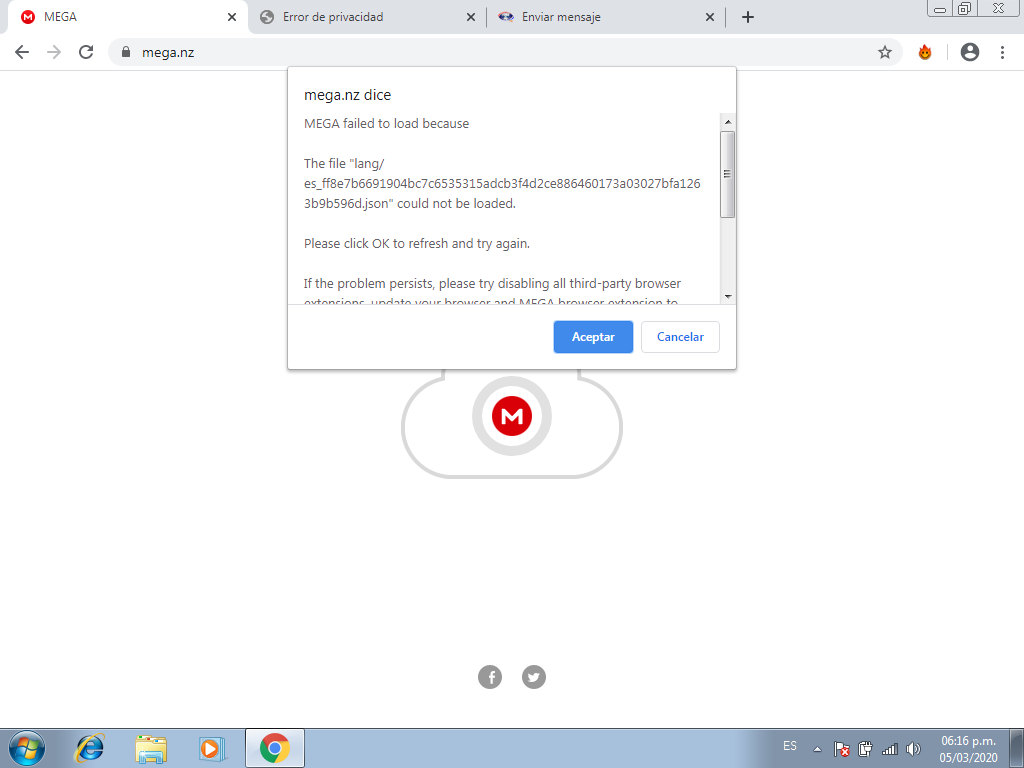The image size is (1024, 768).
Task: Click the Cancelar button in dialog
Action: pos(680,337)
